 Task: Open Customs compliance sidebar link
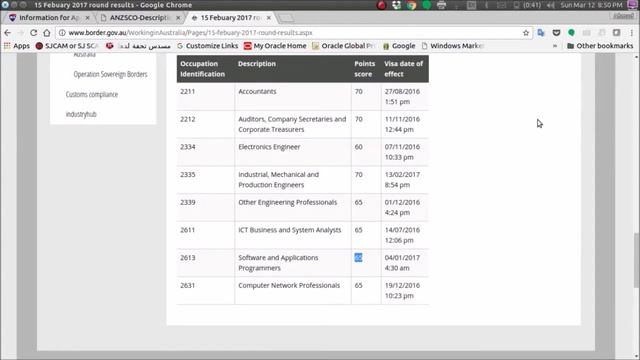tap(92, 94)
